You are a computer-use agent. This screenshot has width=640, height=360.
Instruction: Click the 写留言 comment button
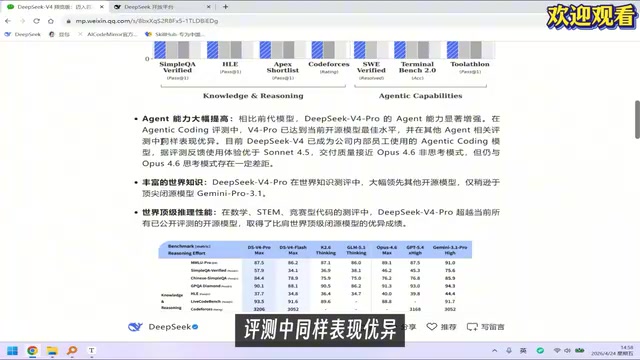click(x=486, y=327)
